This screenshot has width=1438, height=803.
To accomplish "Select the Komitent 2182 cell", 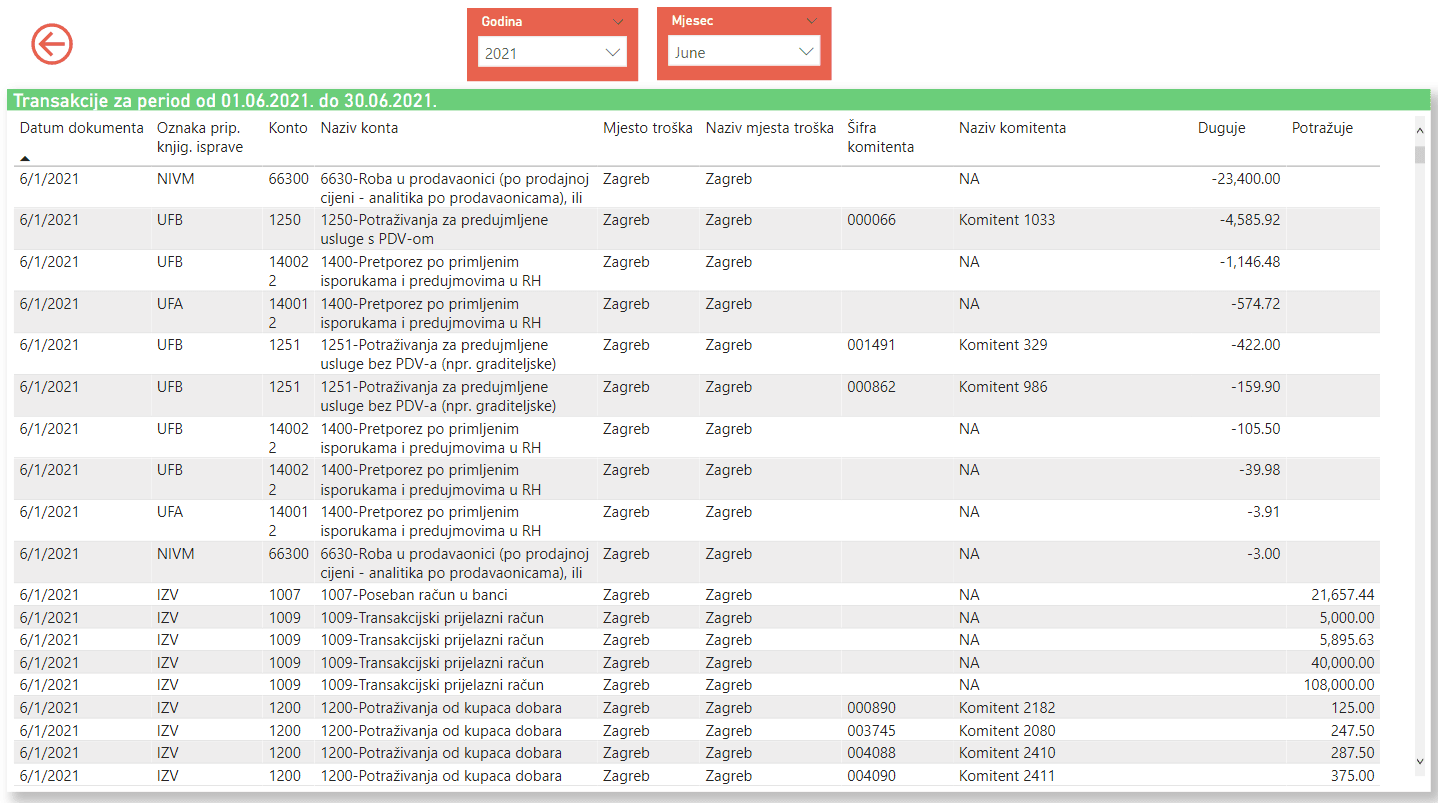I will tap(1007, 708).
